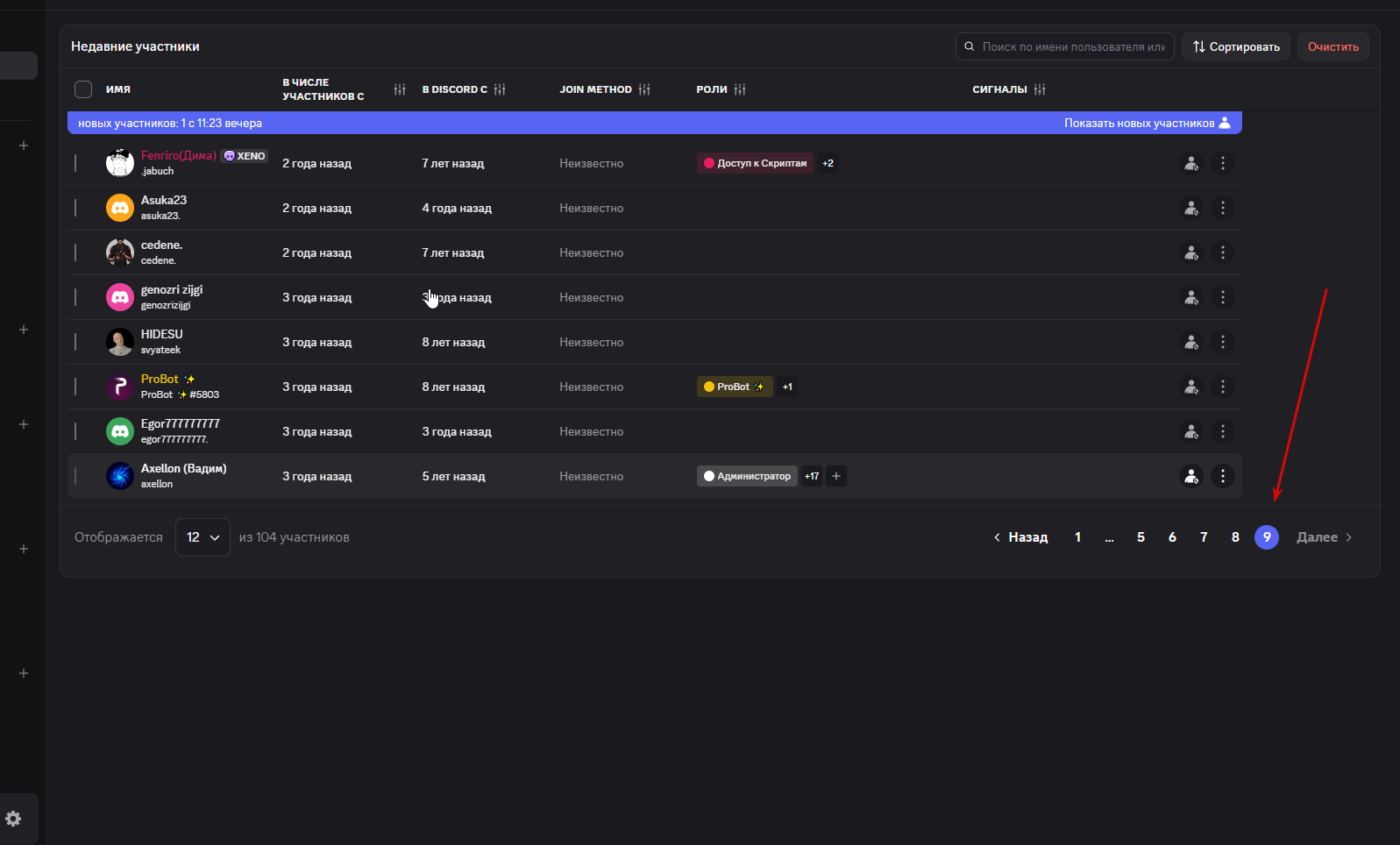Open three-dot menu for genozri zijgi
The height and width of the screenshot is (845, 1400).
tap(1223, 297)
